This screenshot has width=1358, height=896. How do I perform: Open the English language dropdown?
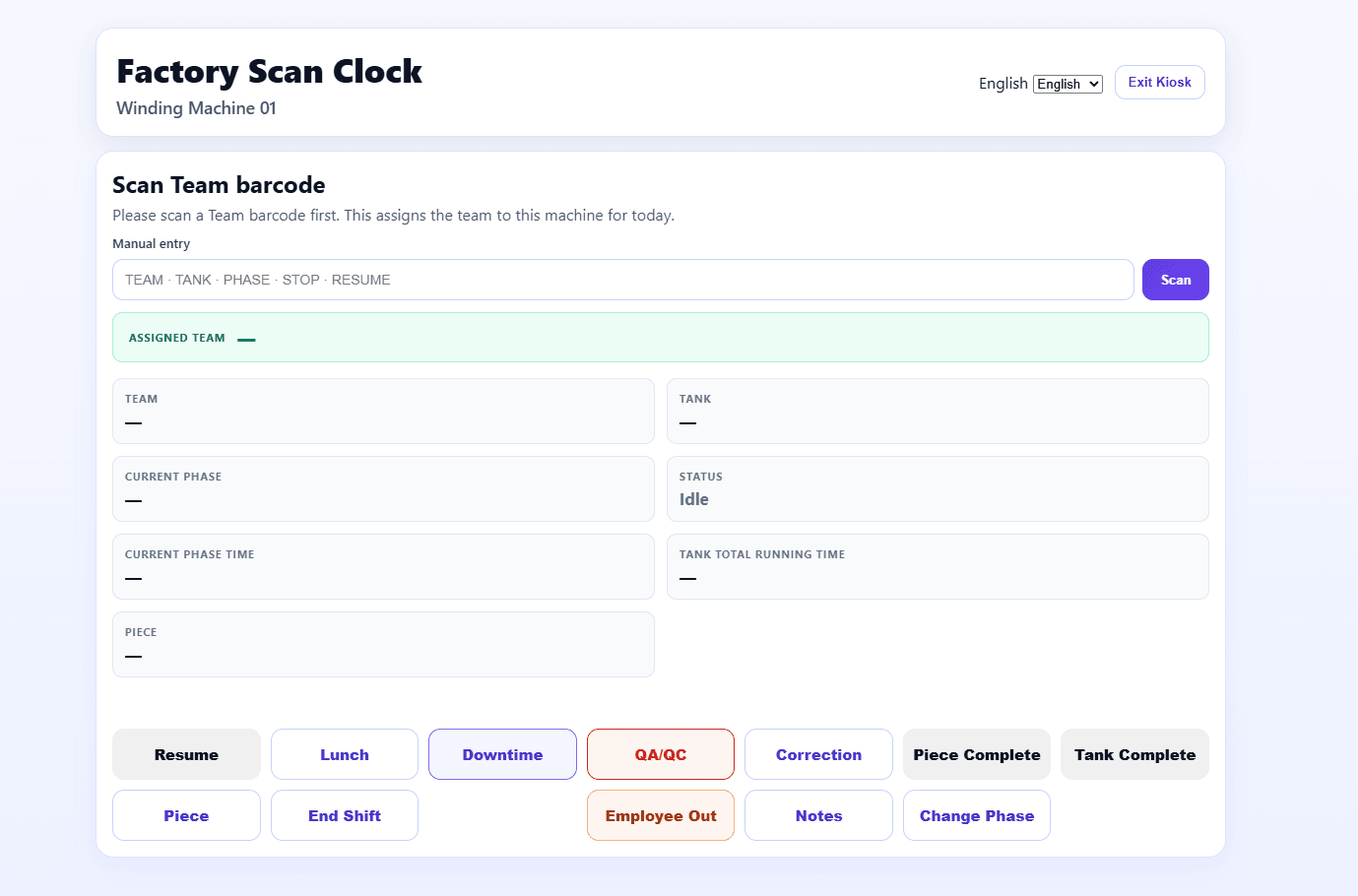pos(1067,84)
